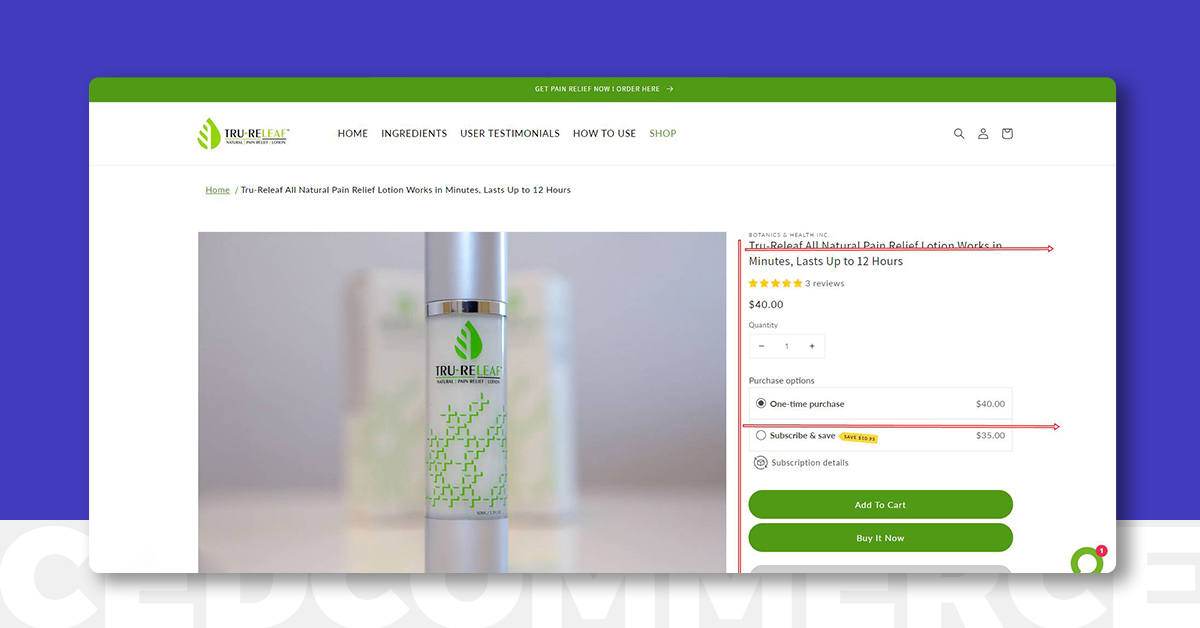Open the shopping cart icon
Screen dimensions: 1200x628
pyautogui.click(x=1007, y=133)
